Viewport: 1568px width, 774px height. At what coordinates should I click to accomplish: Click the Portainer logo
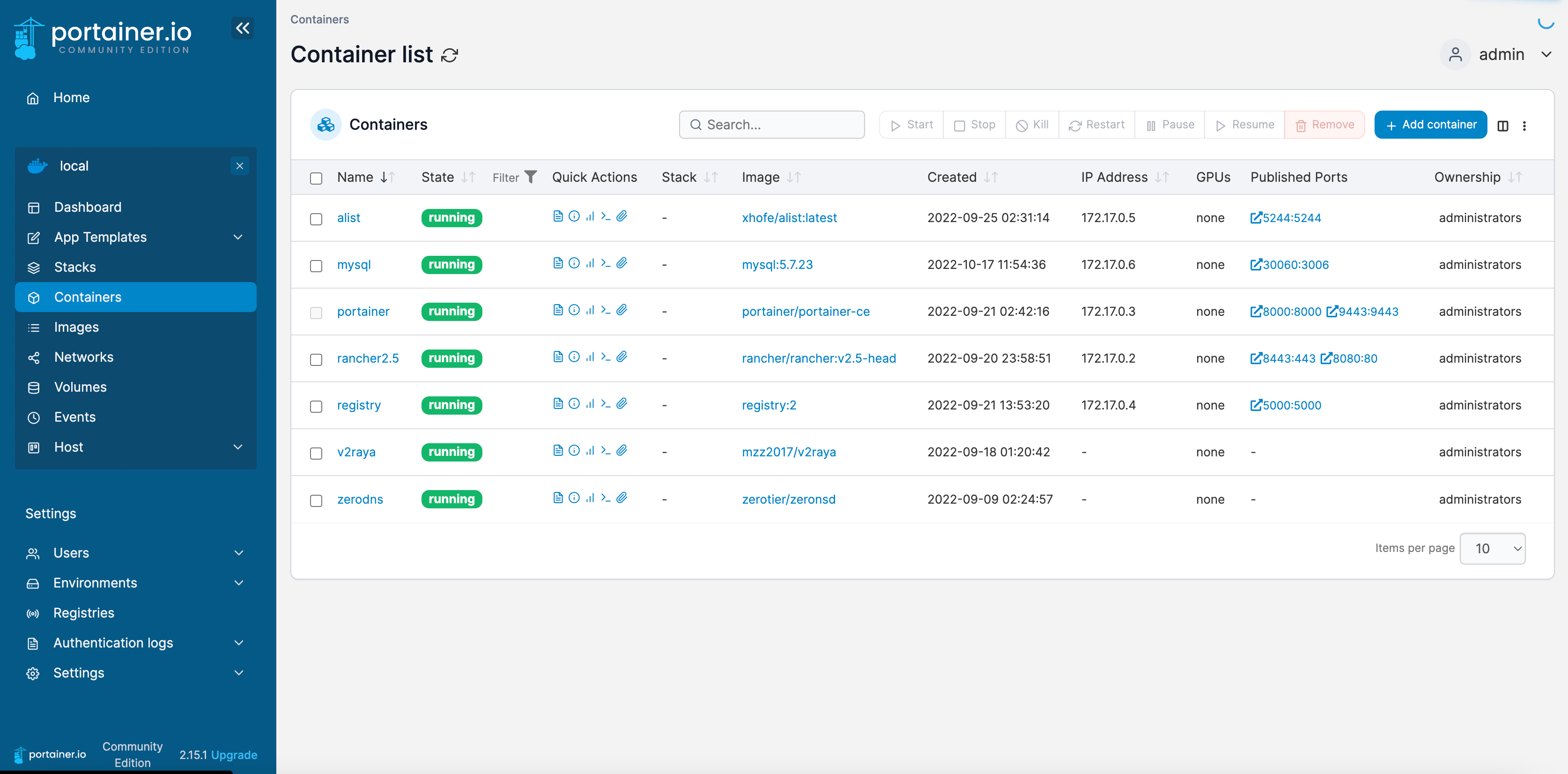(103, 38)
